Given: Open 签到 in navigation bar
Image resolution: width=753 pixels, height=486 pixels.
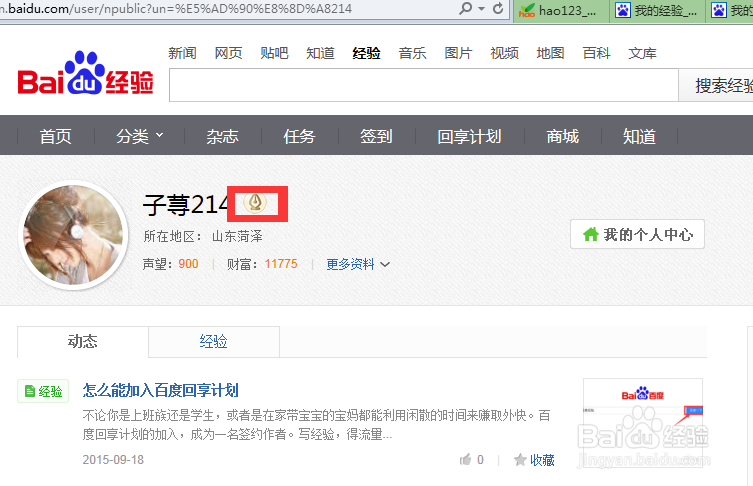Looking at the screenshot, I should (x=376, y=136).
